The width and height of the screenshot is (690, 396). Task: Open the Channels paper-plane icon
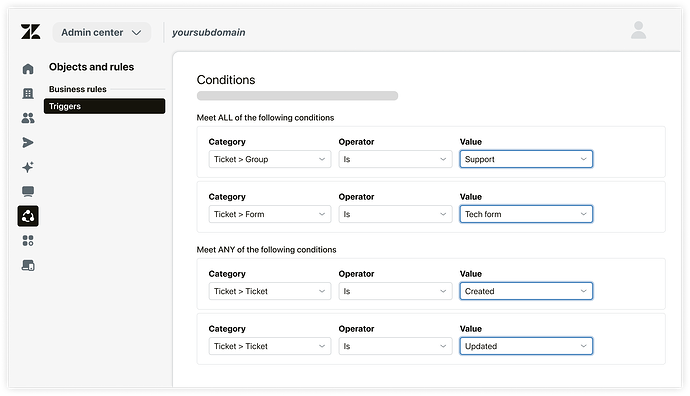[28, 143]
